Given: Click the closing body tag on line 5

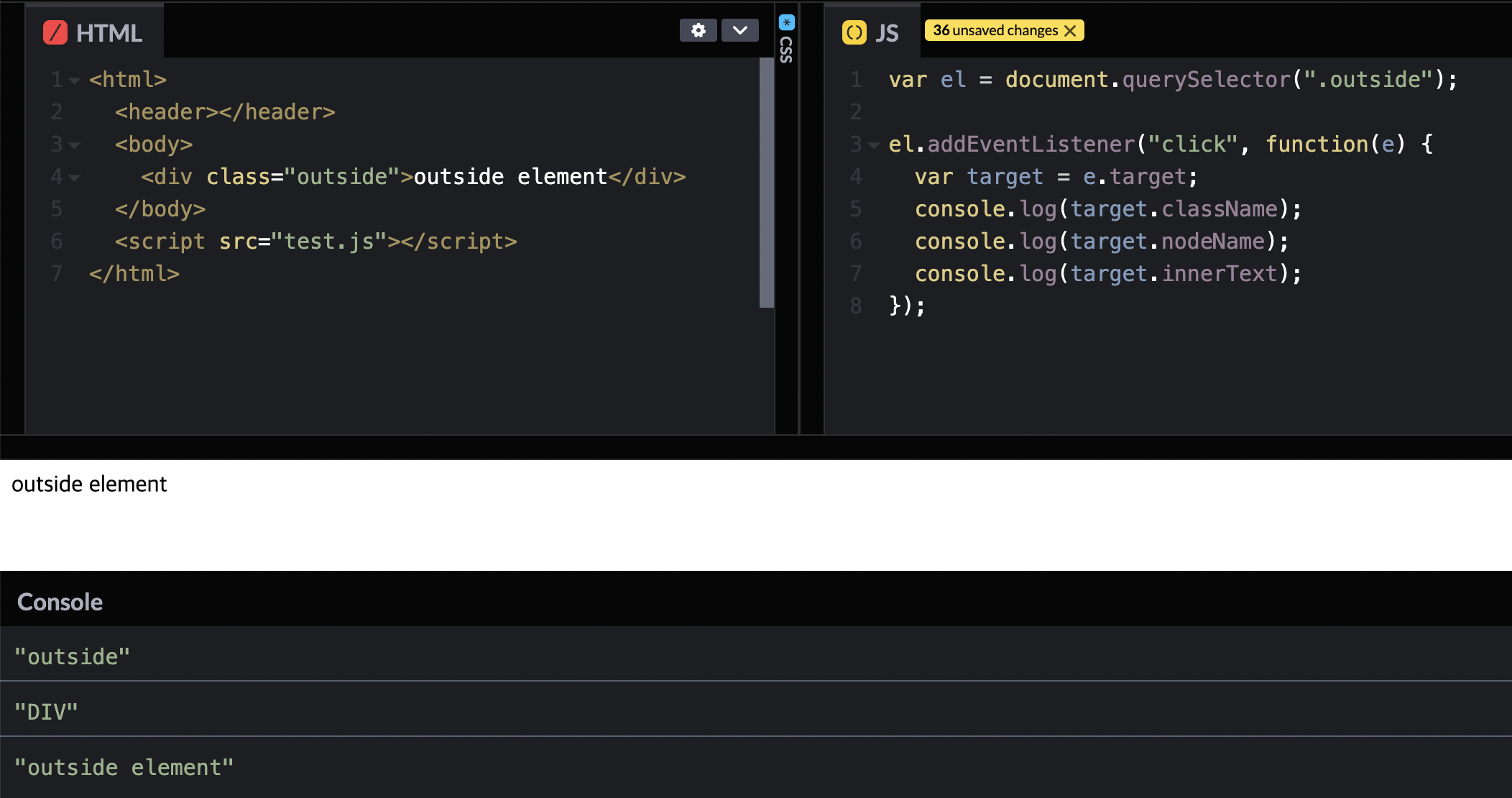Looking at the screenshot, I should tap(160, 209).
